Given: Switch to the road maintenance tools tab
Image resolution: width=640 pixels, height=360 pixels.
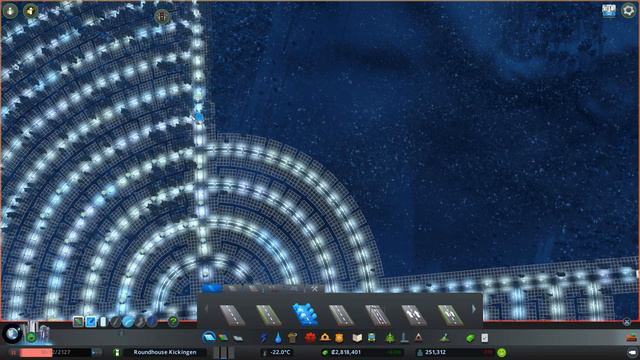Looking at the screenshot, I should pos(314,289).
